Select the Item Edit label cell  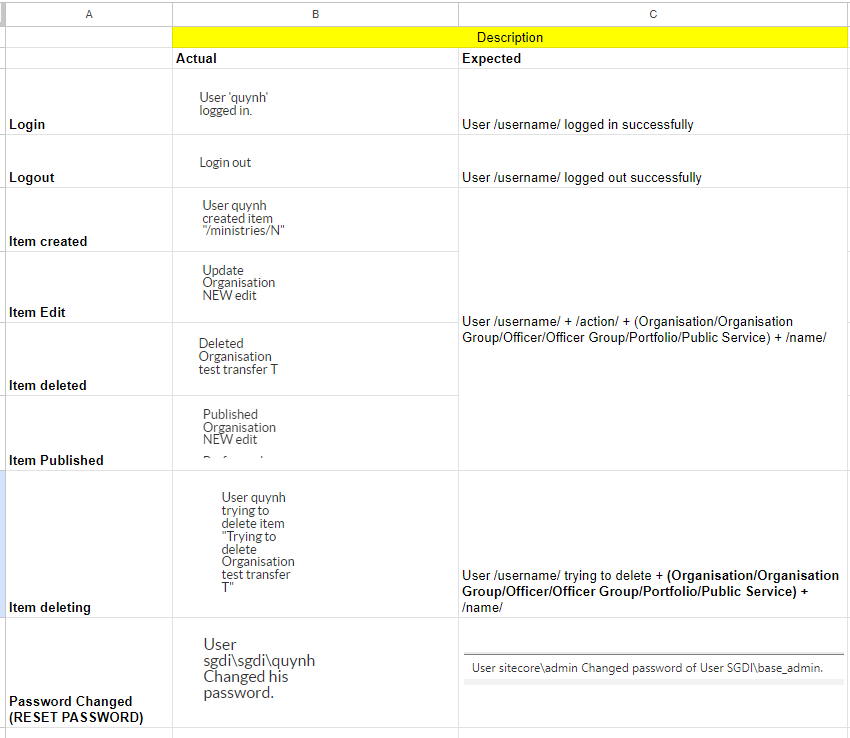[89, 287]
